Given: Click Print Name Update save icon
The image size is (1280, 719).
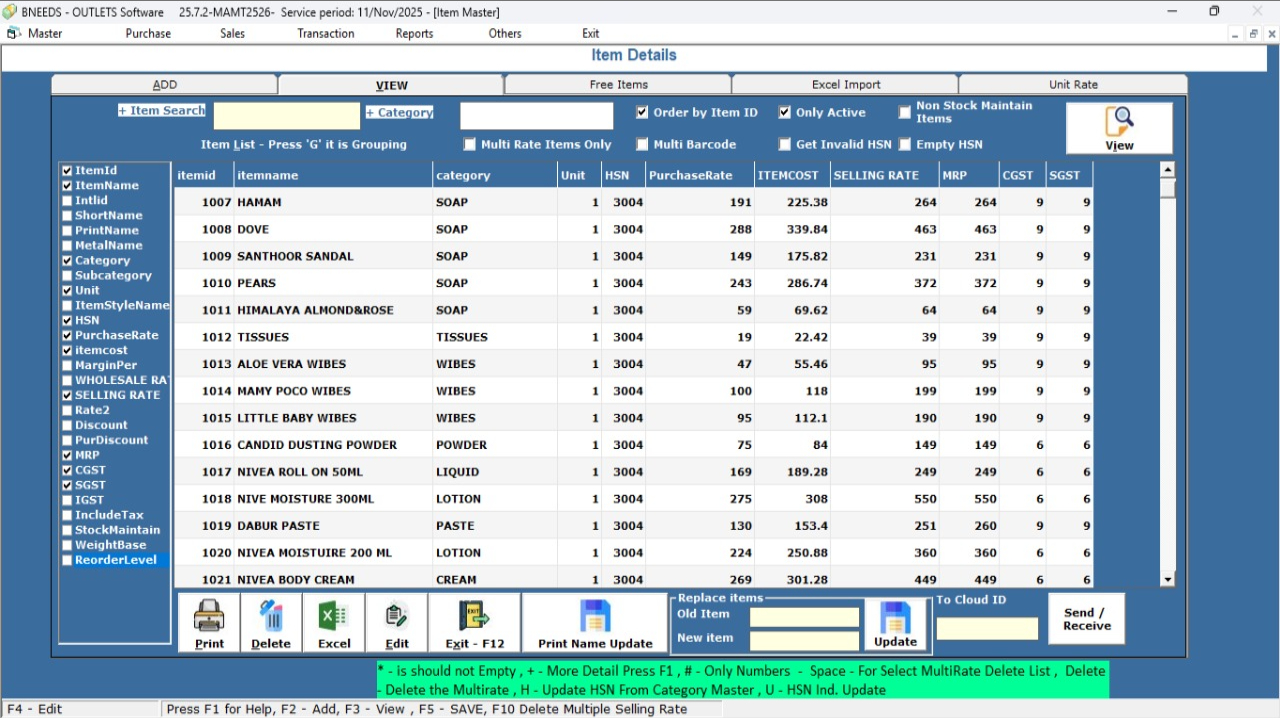Looking at the screenshot, I should point(595,616).
